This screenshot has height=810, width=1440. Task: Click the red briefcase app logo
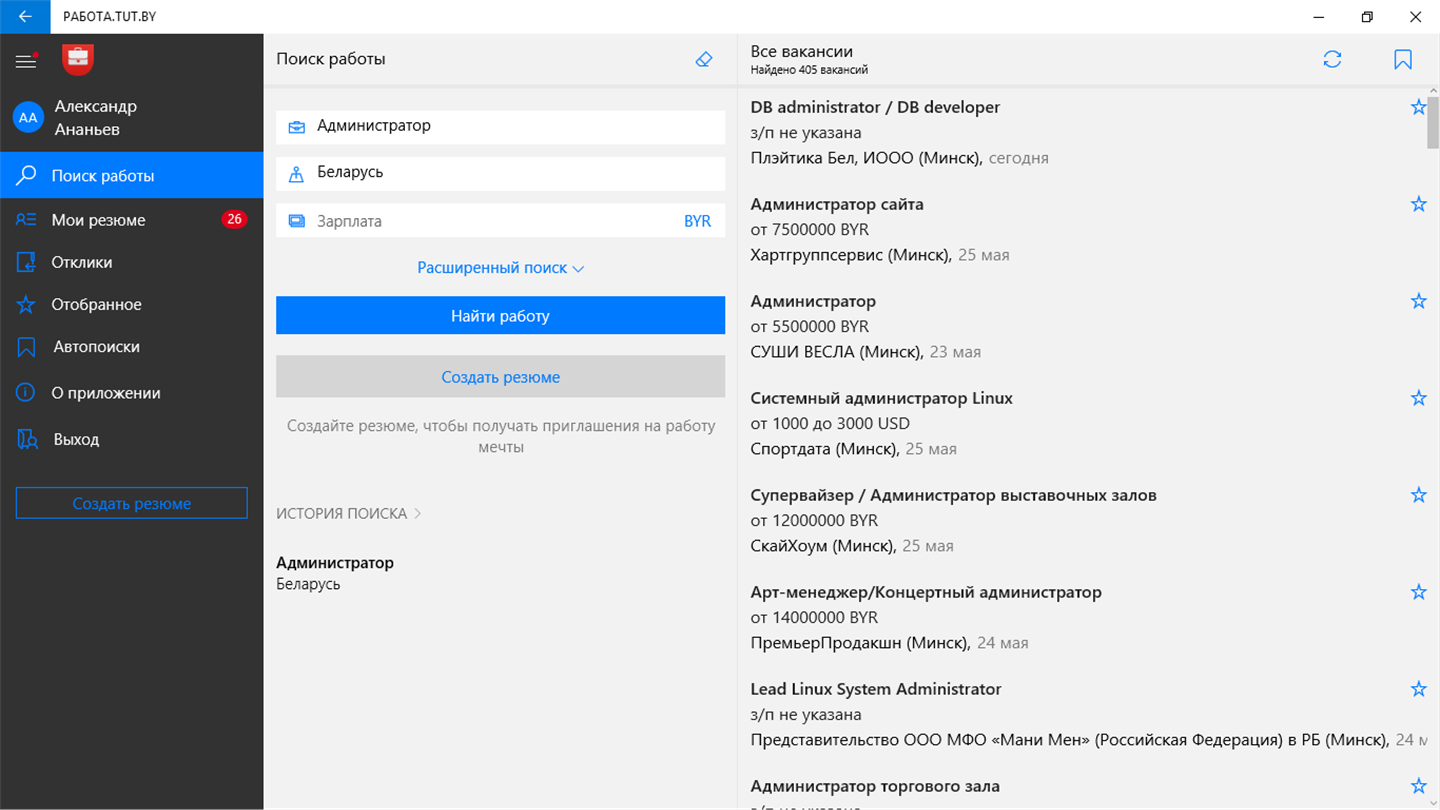coord(78,60)
